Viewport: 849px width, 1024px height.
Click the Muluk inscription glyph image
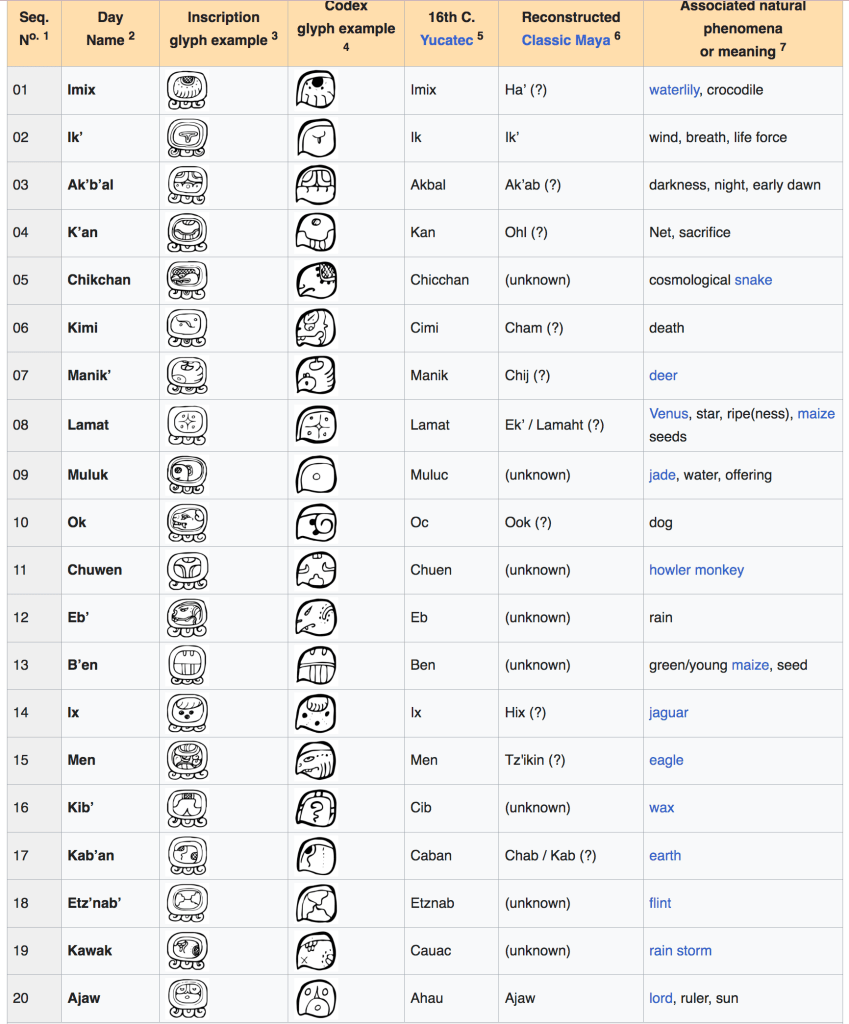pos(186,475)
